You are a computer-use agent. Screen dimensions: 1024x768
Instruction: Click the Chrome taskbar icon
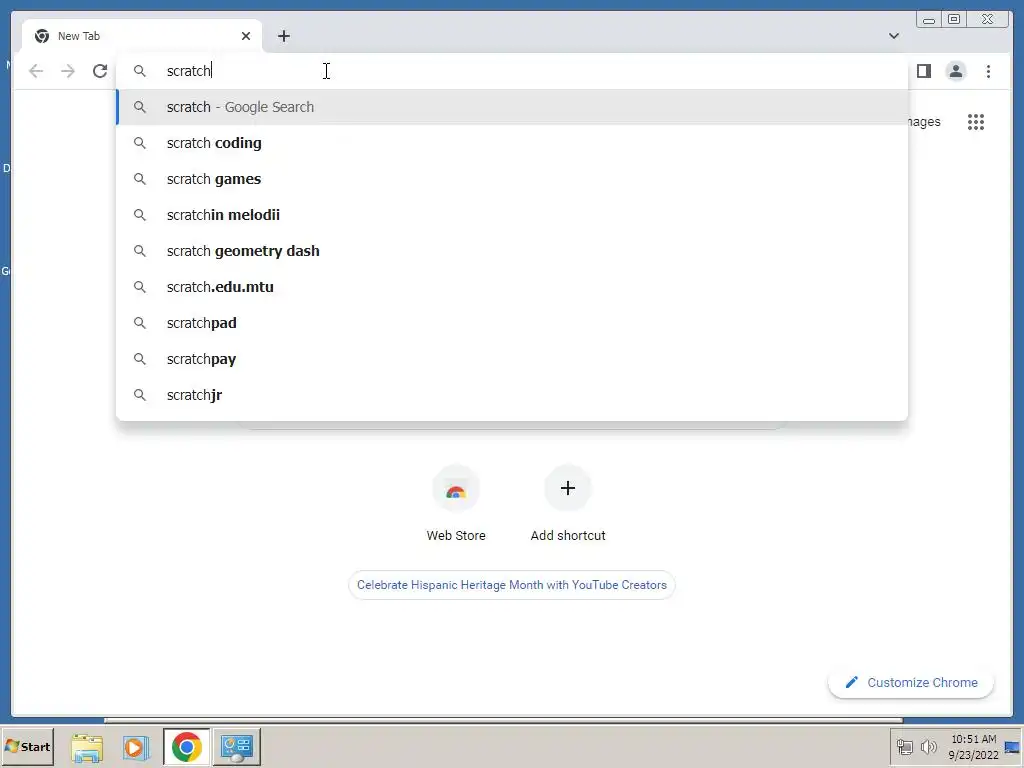(187, 747)
